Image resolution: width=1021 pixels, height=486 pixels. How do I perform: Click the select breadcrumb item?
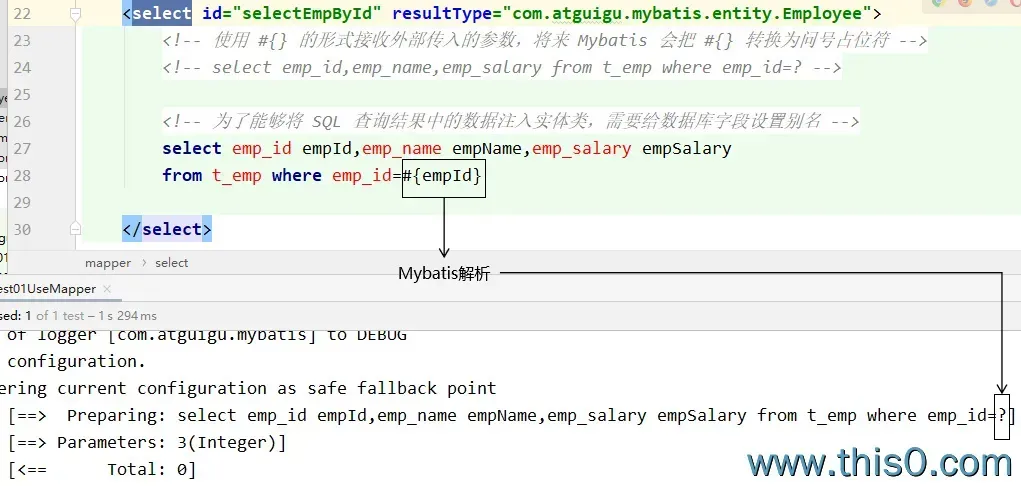pyautogui.click(x=171, y=263)
